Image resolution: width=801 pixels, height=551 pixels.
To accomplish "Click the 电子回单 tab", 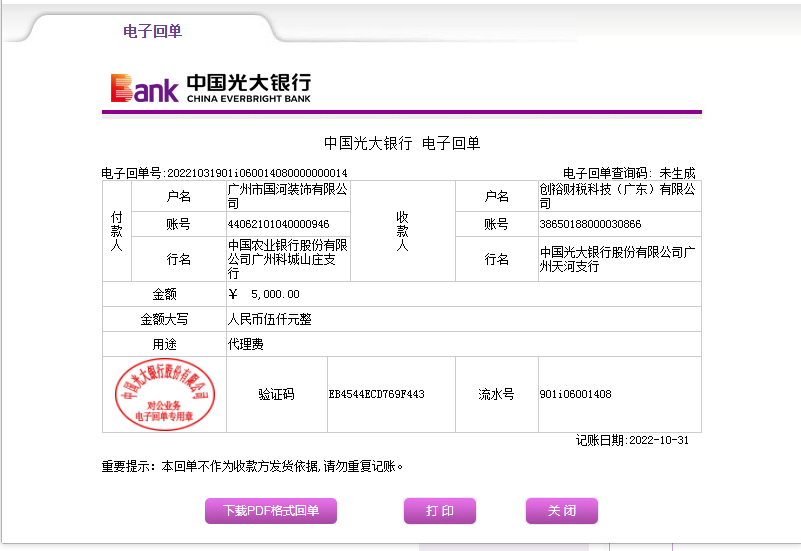I will tap(152, 31).
